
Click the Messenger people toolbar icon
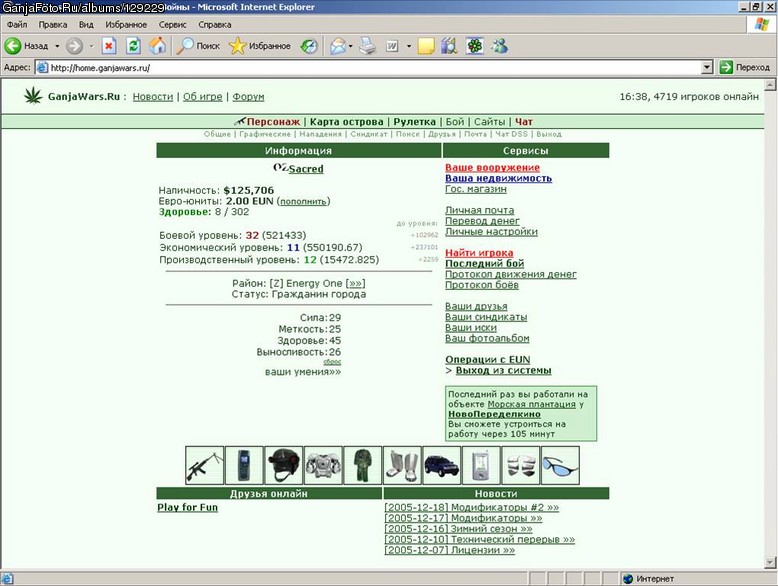pyautogui.click(x=500, y=46)
